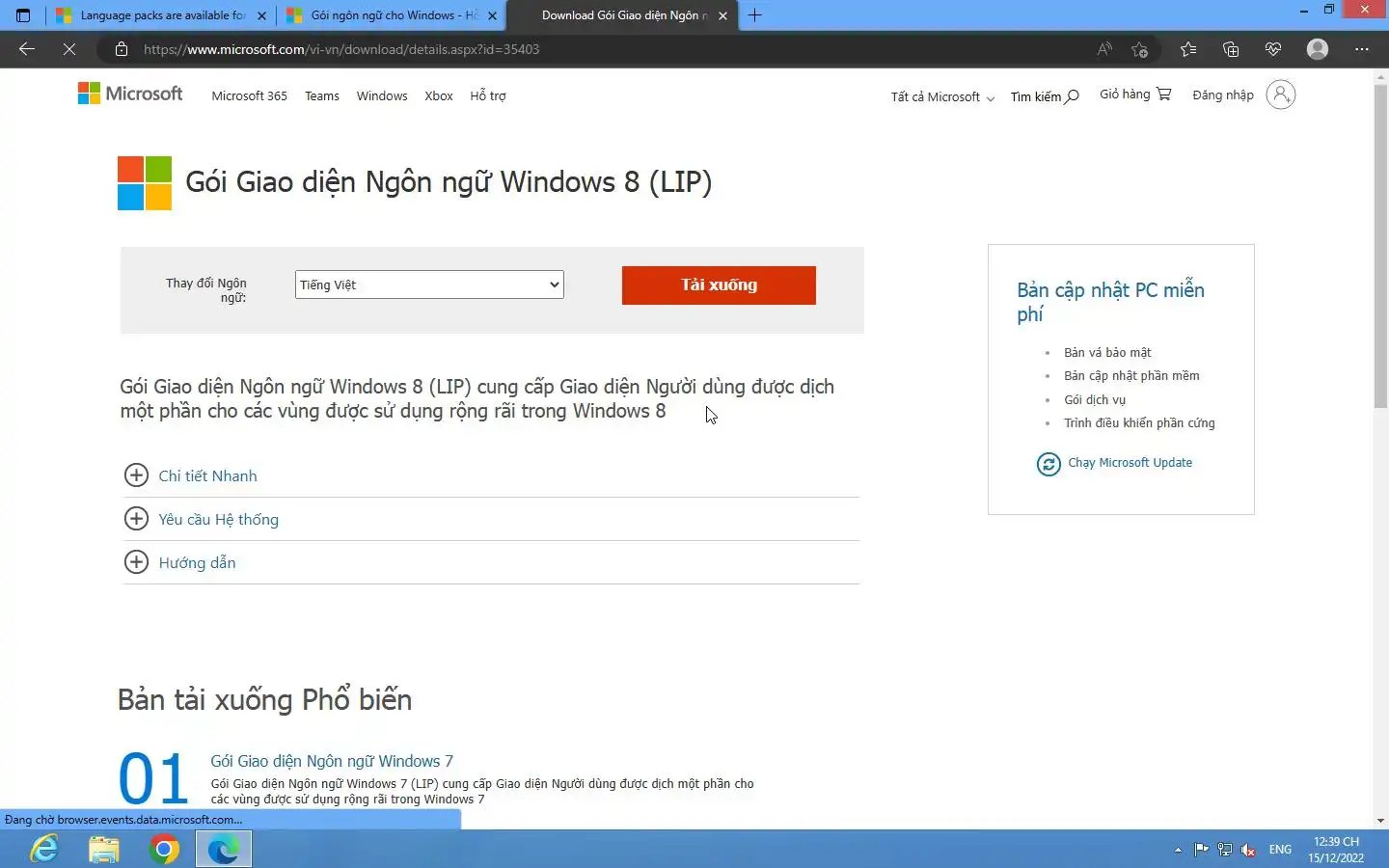Screen dimensions: 1389x868
Task: Click the Trình điều khiển phần cứng item
Action: (1139, 423)
